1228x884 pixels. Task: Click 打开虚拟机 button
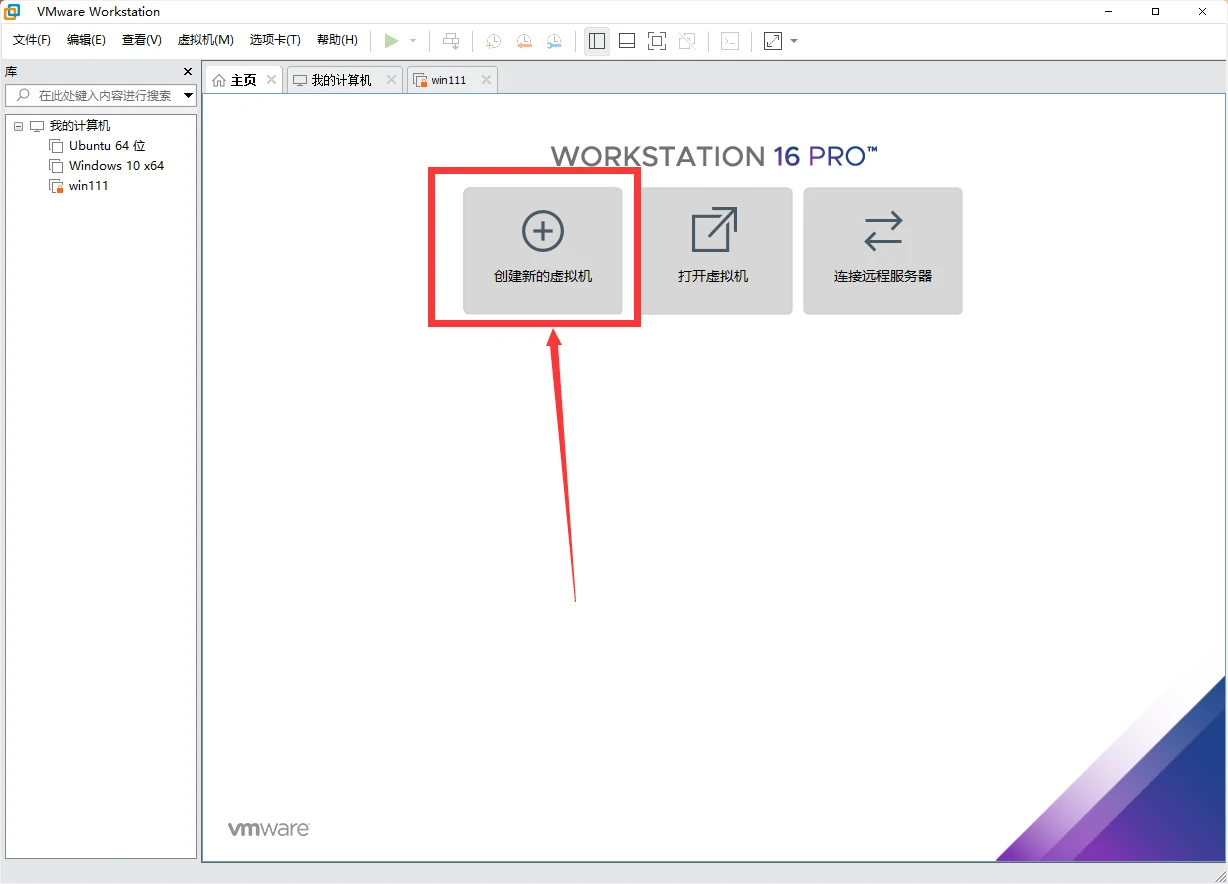point(713,251)
